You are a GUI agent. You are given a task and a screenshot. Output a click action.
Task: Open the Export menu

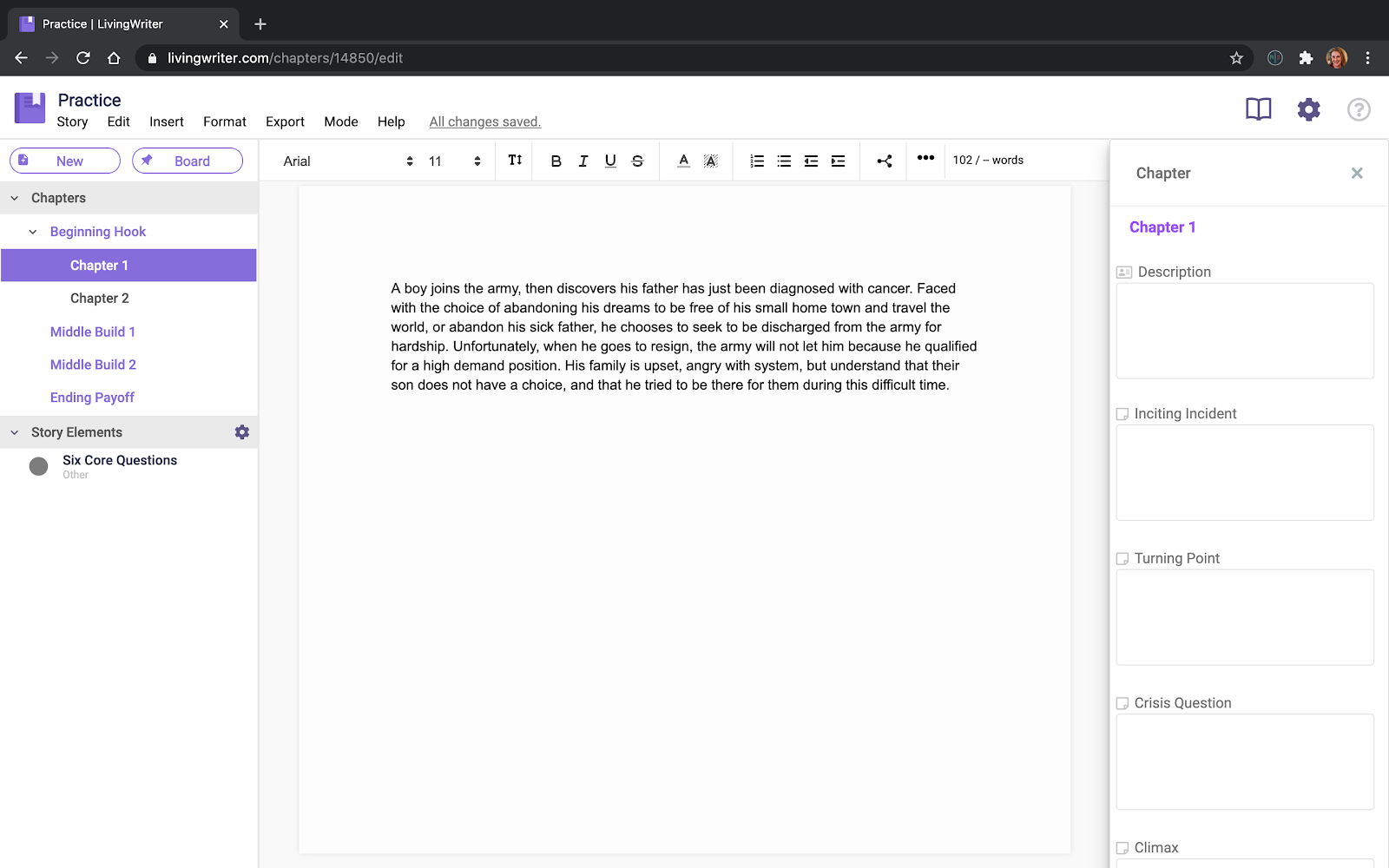pyautogui.click(x=285, y=122)
